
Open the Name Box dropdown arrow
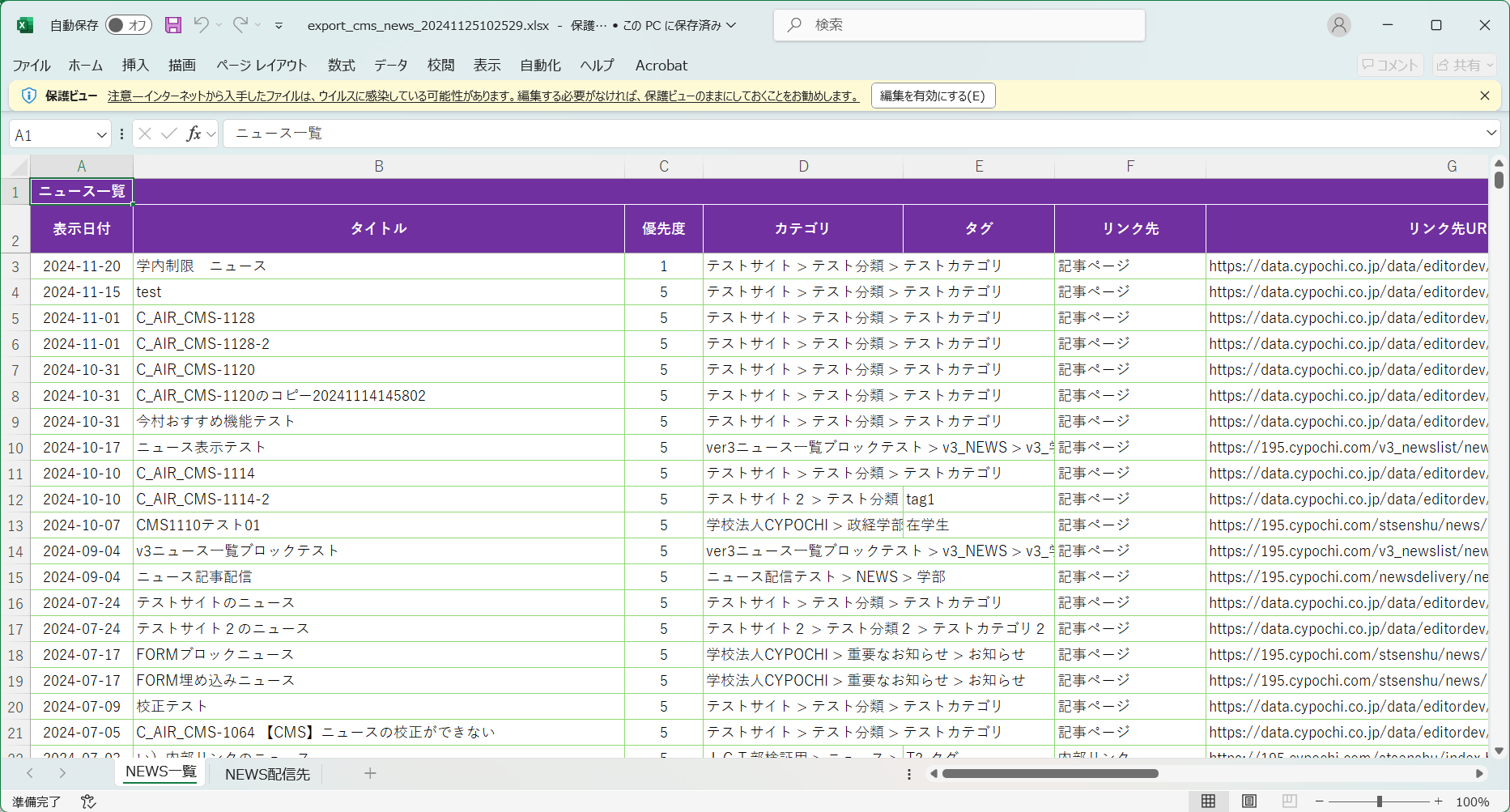pos(102,134)
